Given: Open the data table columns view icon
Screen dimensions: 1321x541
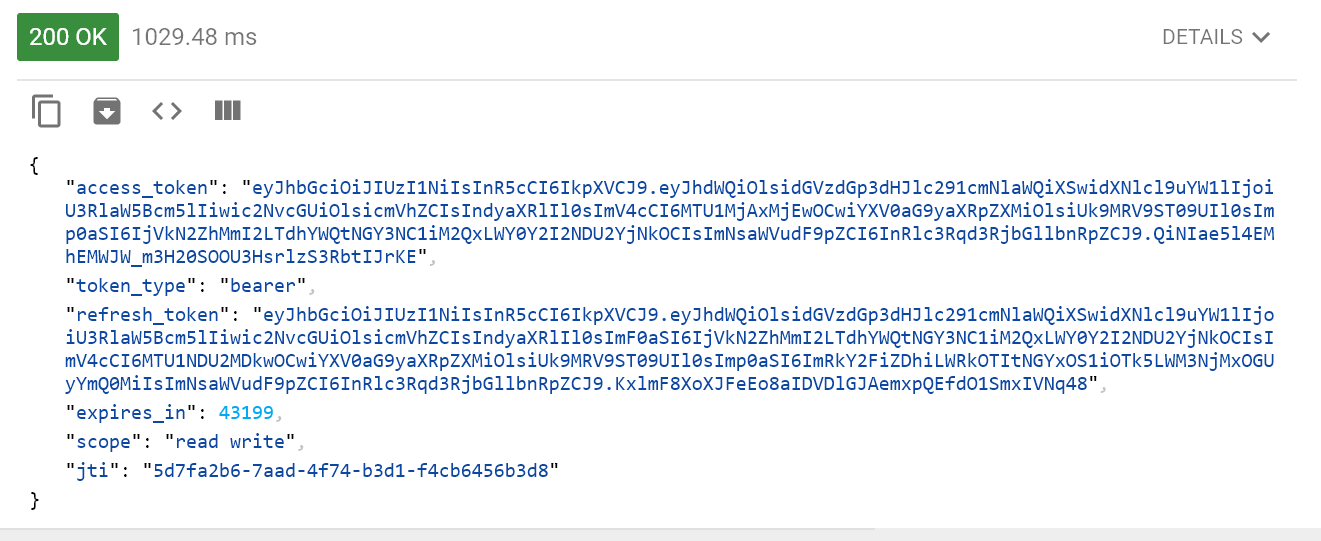Looking at the screenshot, I should (228, 111).
